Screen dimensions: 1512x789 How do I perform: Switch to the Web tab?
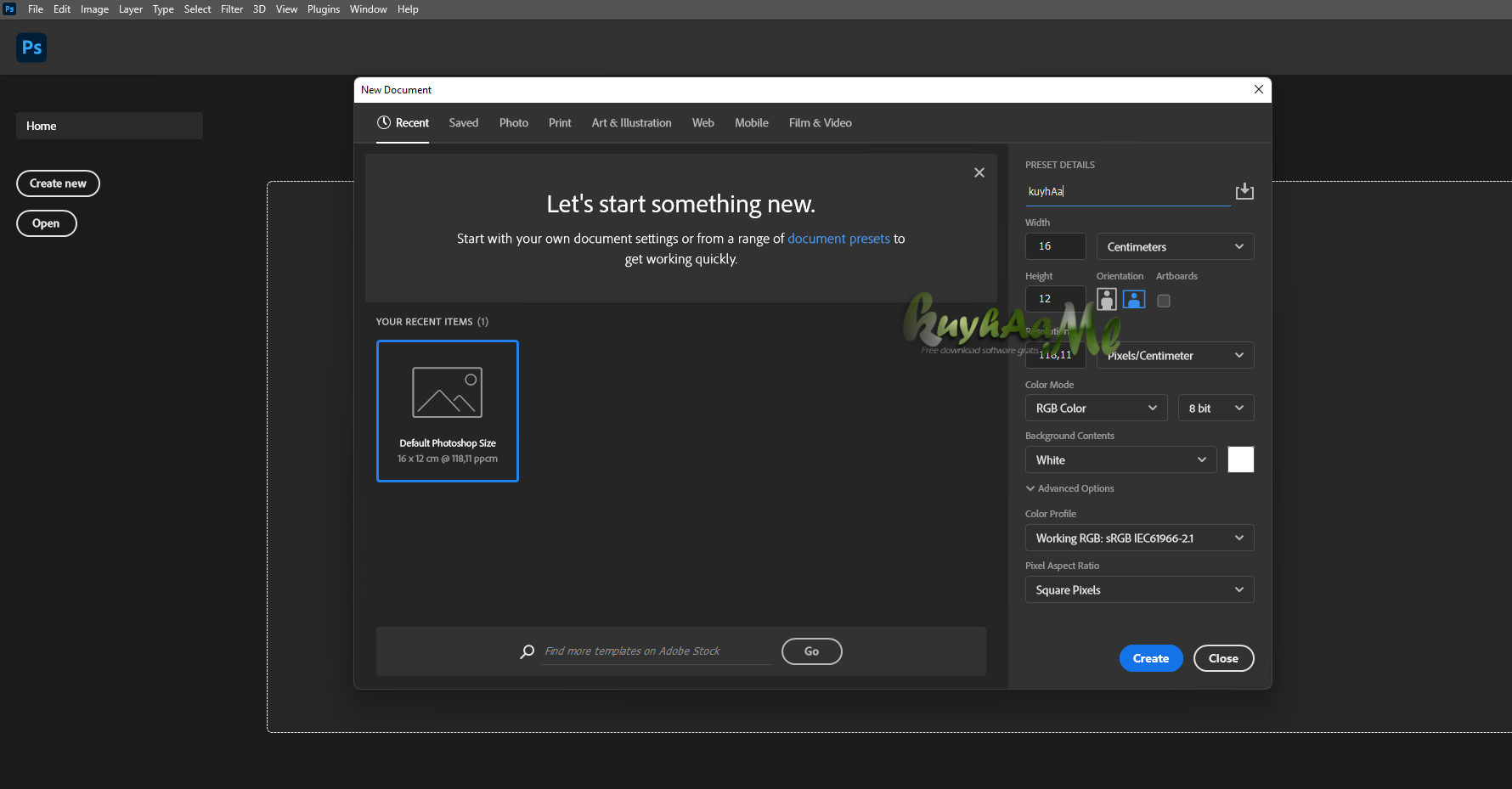702,122
